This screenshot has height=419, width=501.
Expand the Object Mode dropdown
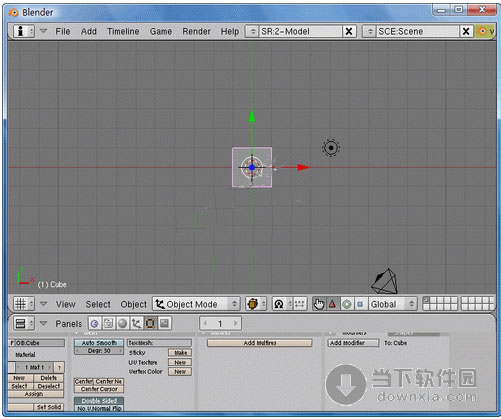click(196, 304)
